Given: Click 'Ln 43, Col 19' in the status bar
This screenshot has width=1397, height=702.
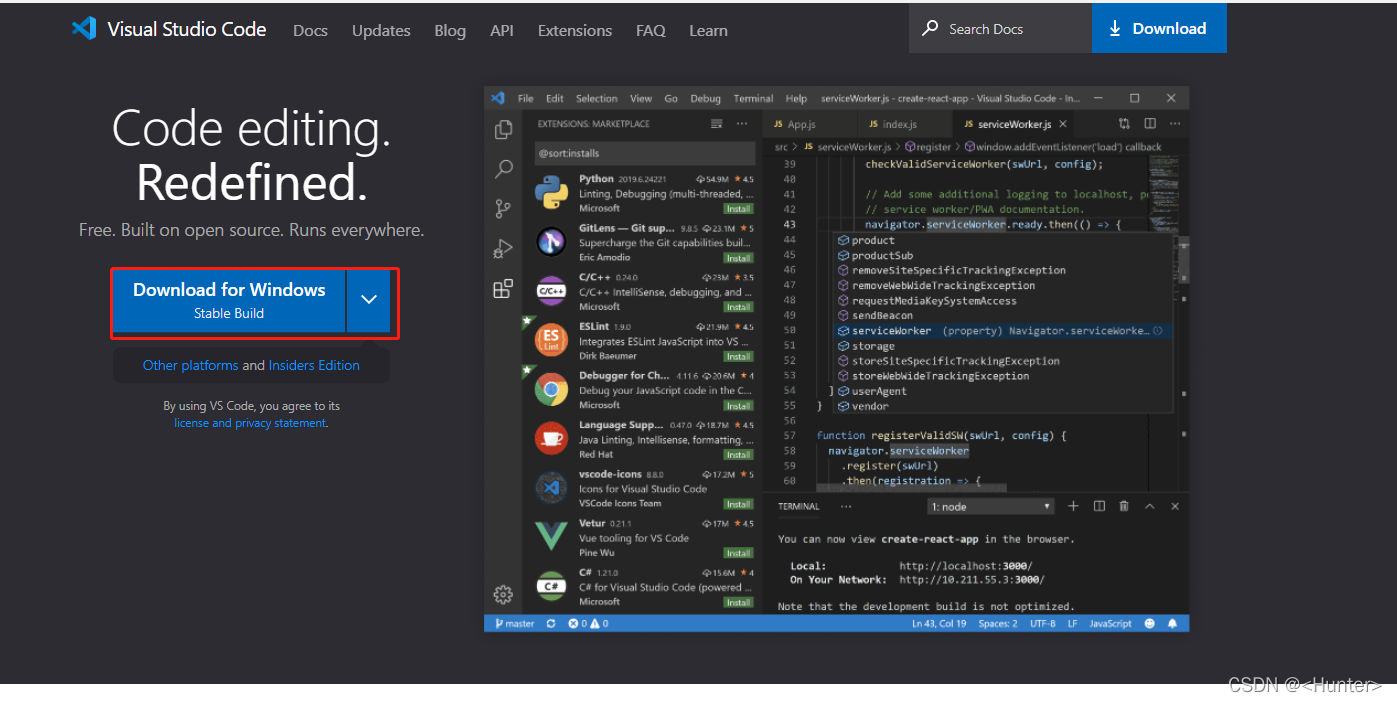Looking at the screenshot, I should (939, 623).
